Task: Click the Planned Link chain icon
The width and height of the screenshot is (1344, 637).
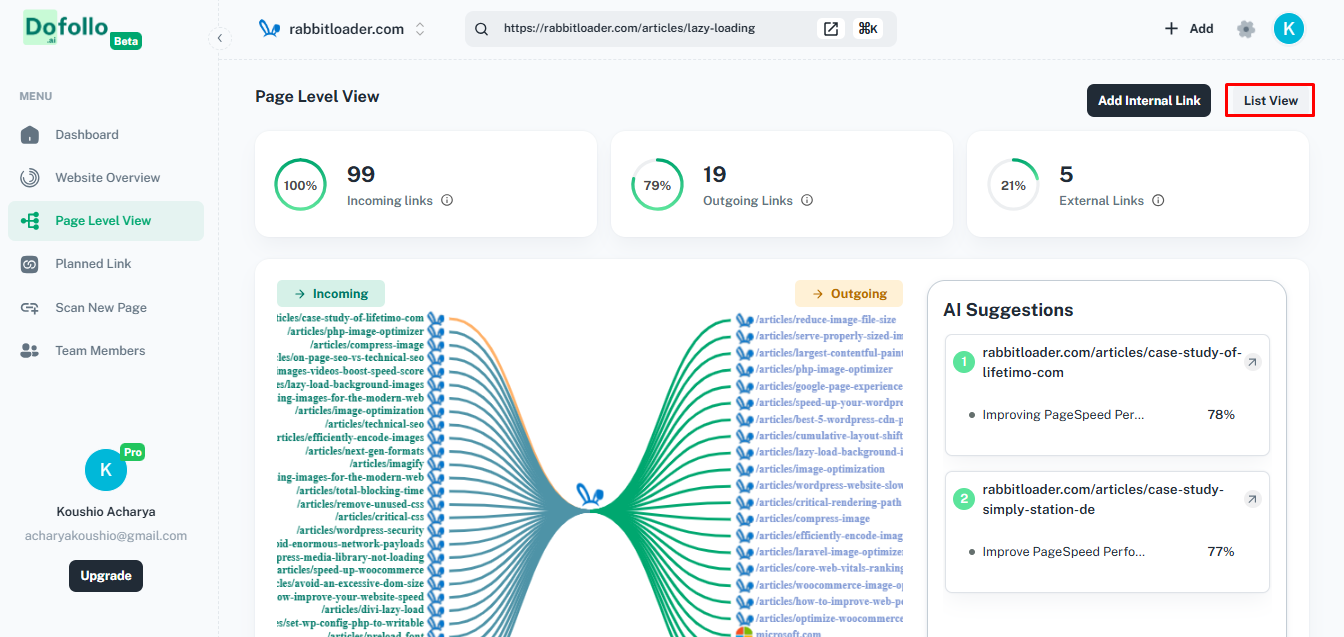Action: [x=30, y=264]
